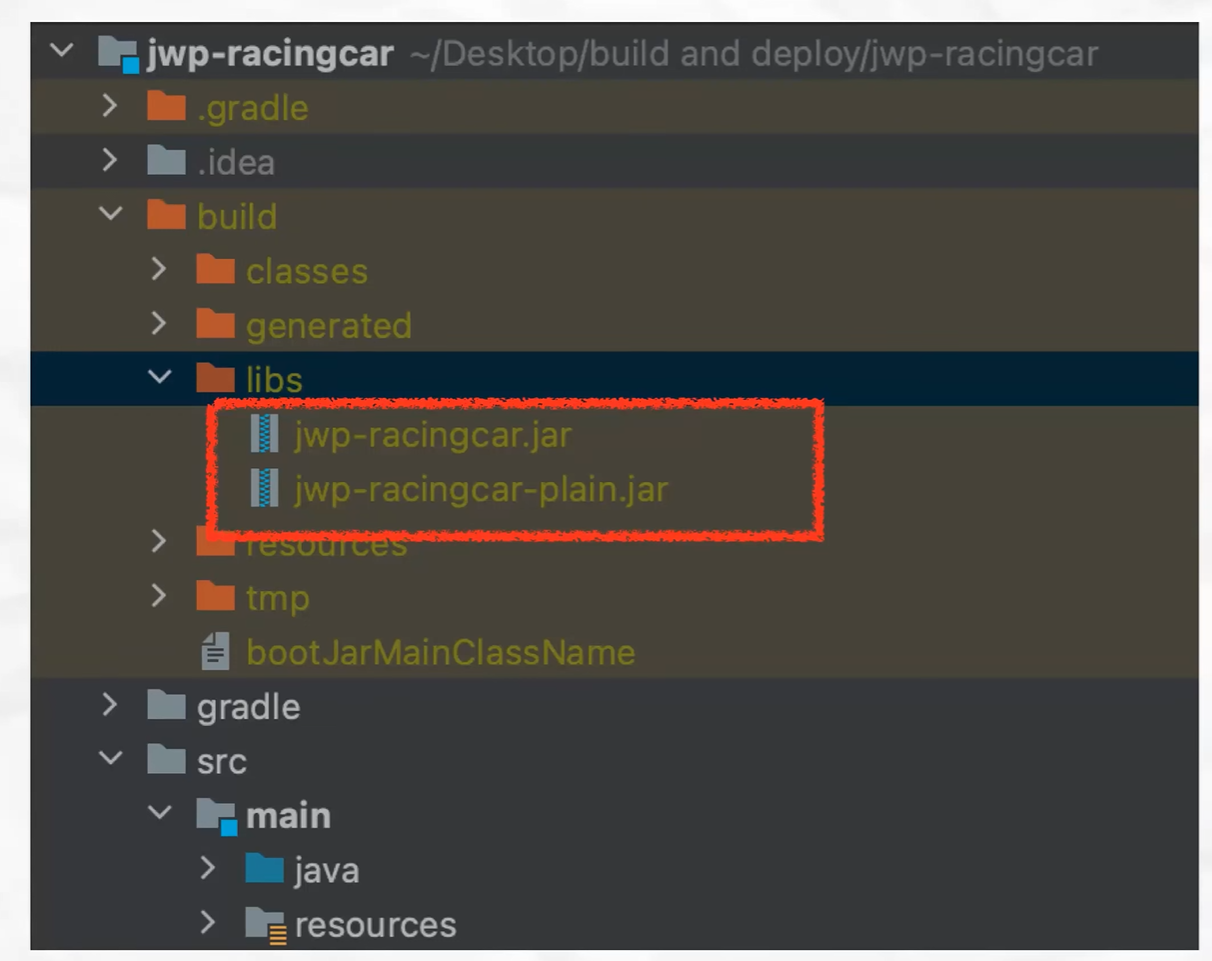The height and width of the screenshot is (961, 1212).
Task: Select the src label
Action: pos(222,762)
